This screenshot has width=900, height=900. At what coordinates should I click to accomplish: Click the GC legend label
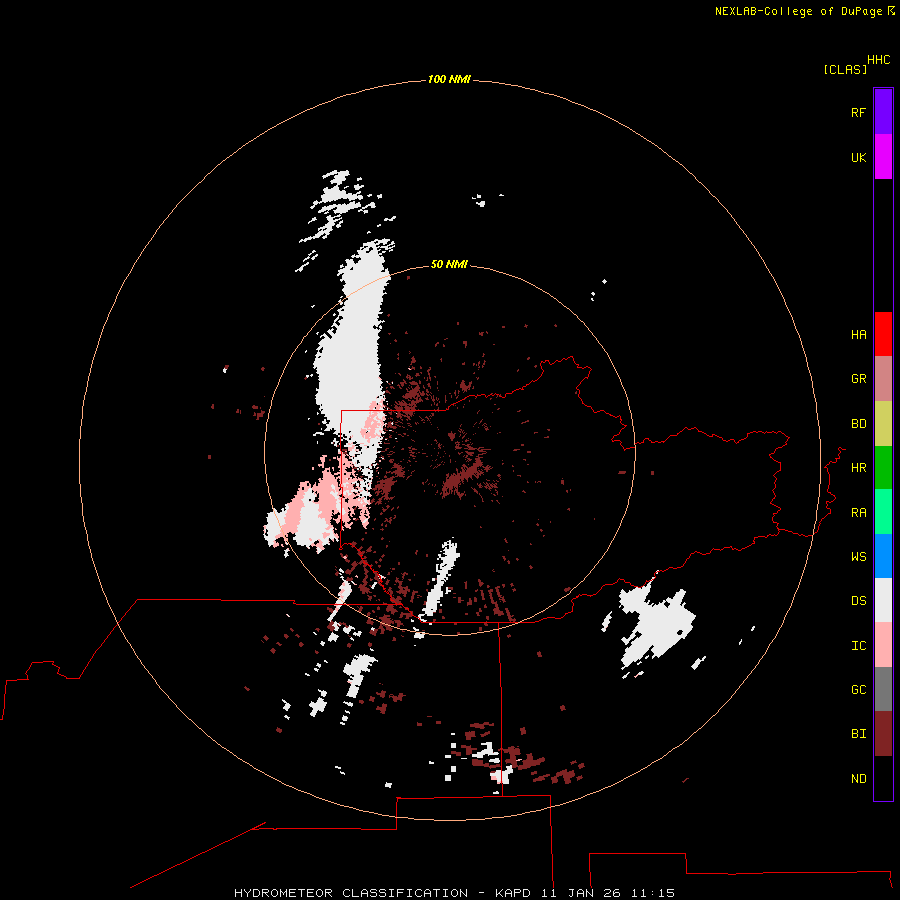(x=858, y=690)
